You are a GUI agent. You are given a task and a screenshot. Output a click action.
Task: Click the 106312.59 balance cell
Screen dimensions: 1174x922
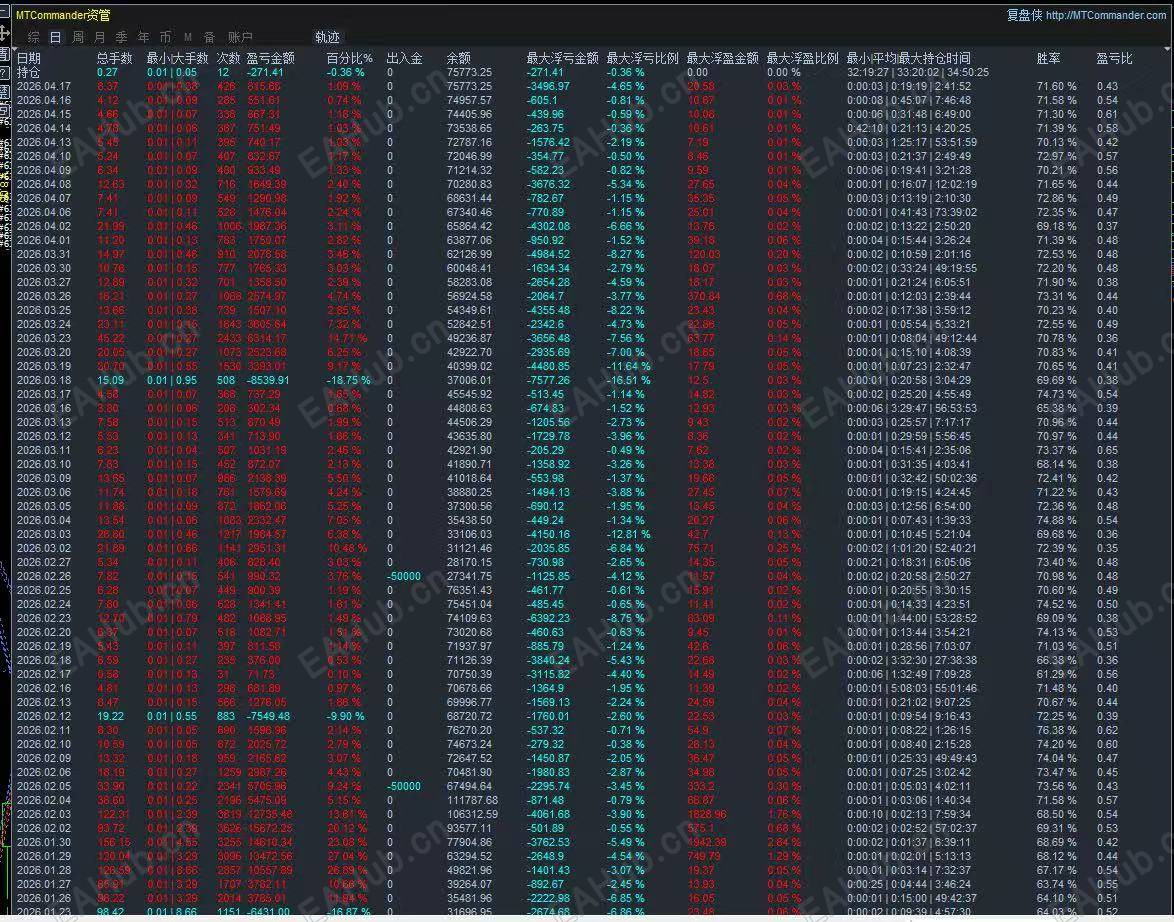pyautogui.click(x=472, y=814)
